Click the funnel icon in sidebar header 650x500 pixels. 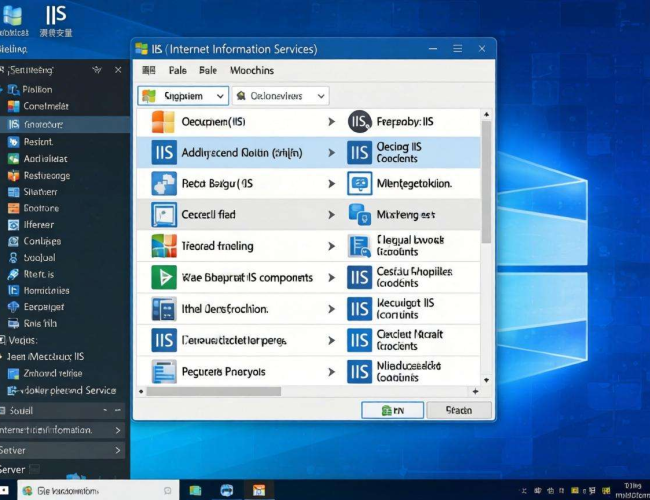97,70
